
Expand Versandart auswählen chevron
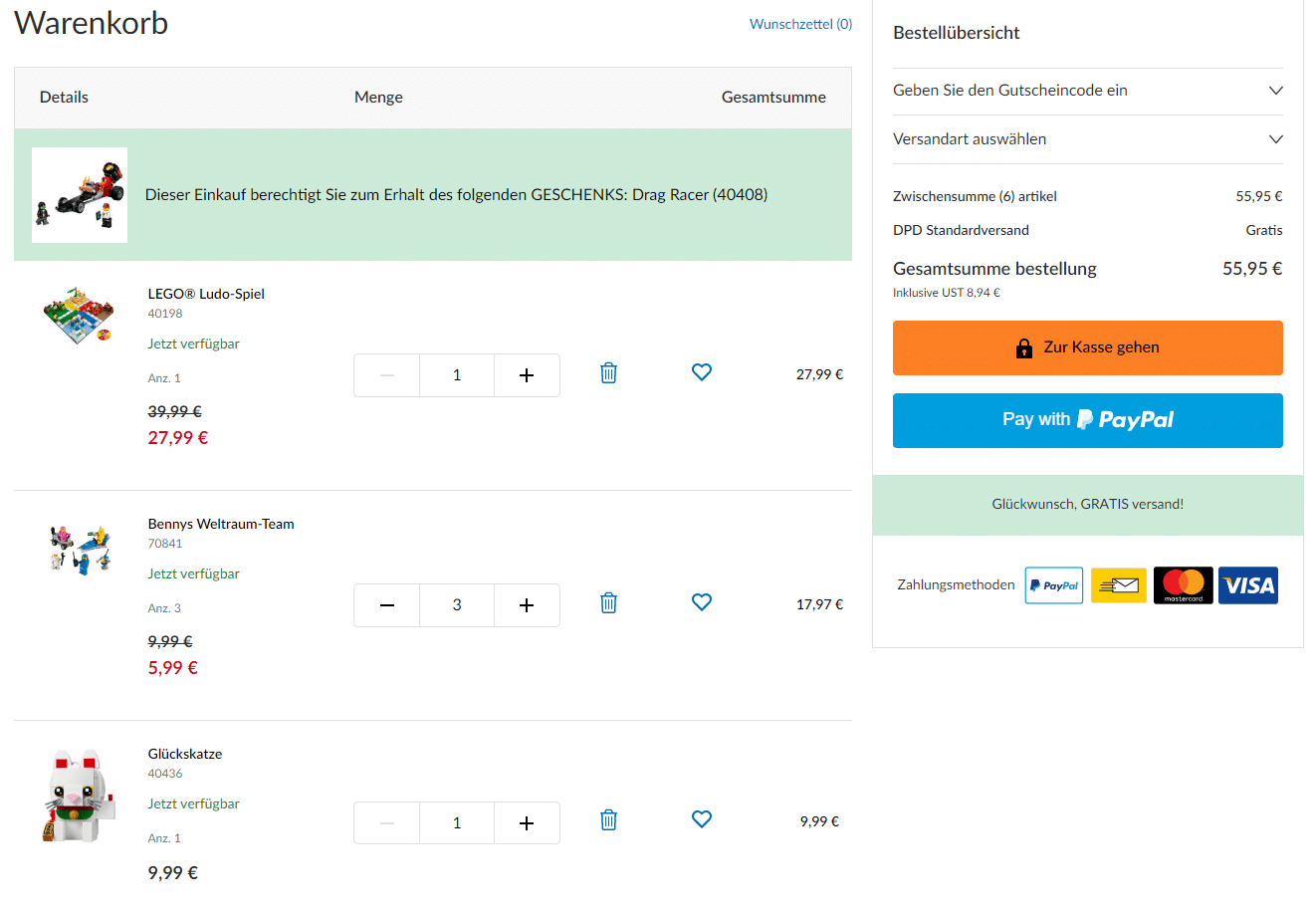coord(1275,139)
